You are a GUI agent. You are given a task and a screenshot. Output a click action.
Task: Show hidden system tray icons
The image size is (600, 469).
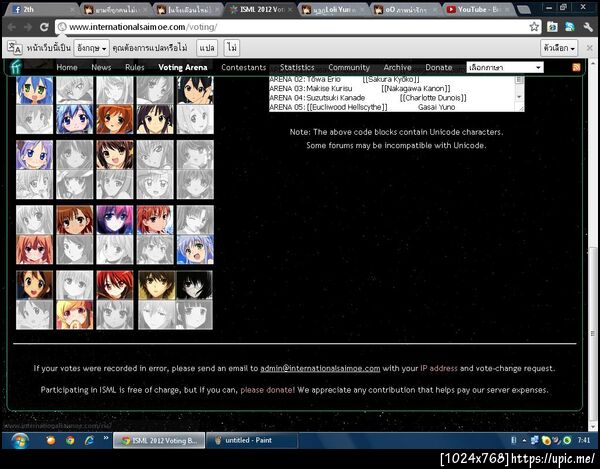[x=524, y=440]
